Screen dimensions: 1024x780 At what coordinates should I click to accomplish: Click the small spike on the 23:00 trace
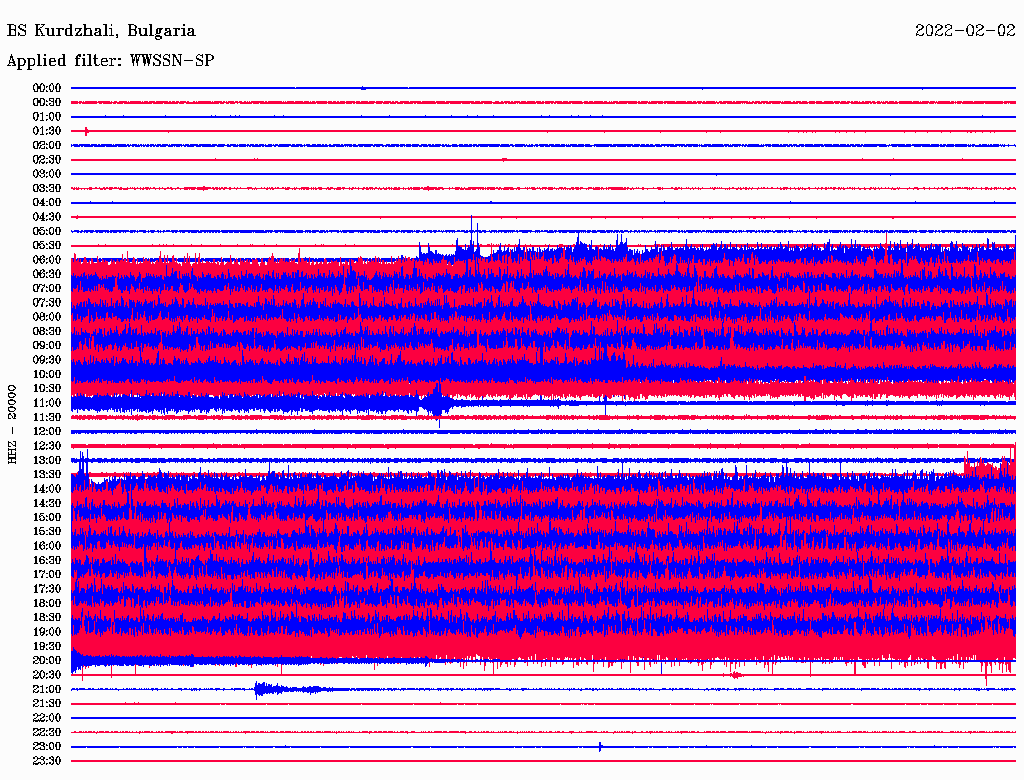[600, 747]
